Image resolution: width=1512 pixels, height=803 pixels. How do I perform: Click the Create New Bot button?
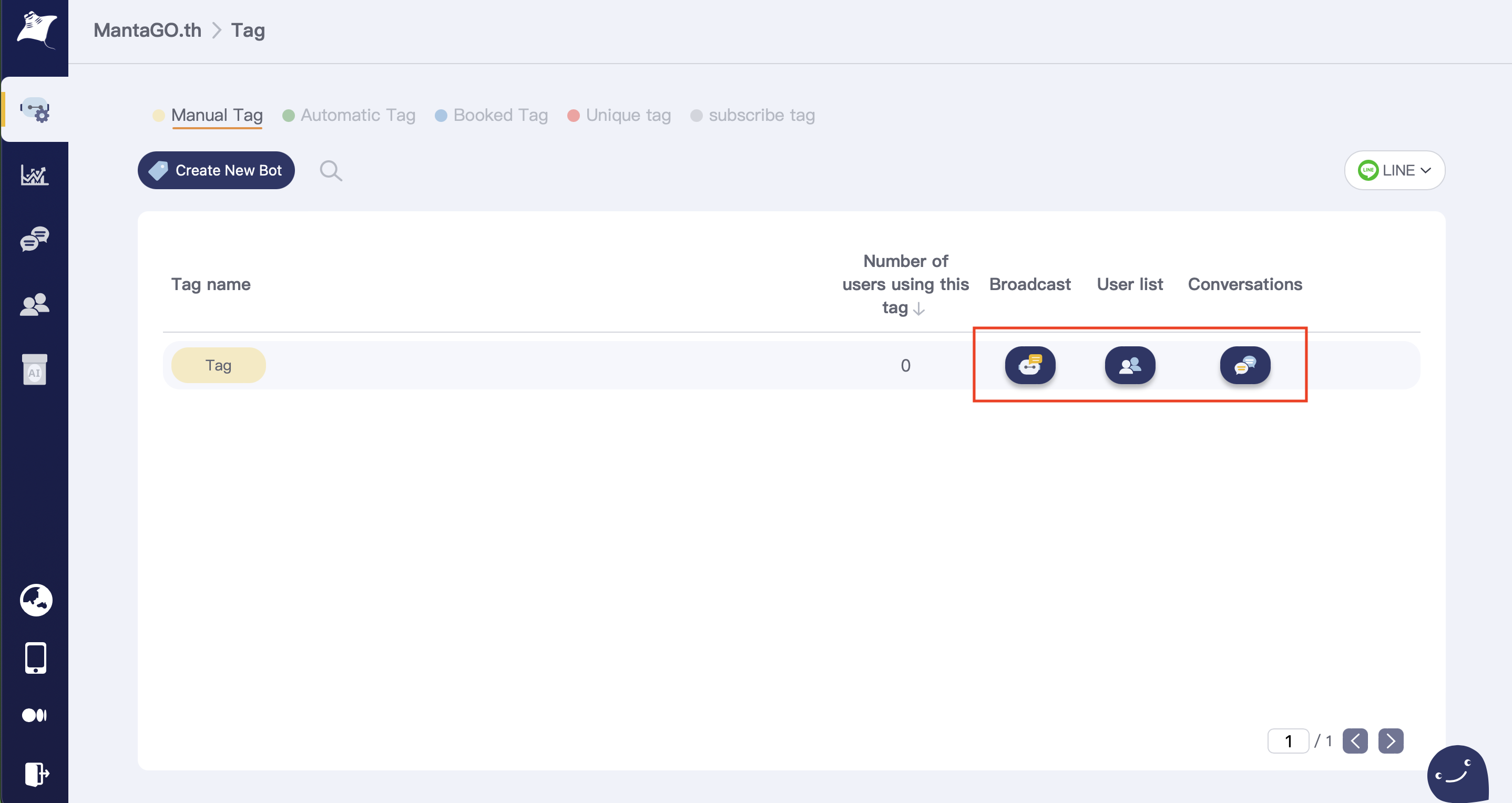216,170
